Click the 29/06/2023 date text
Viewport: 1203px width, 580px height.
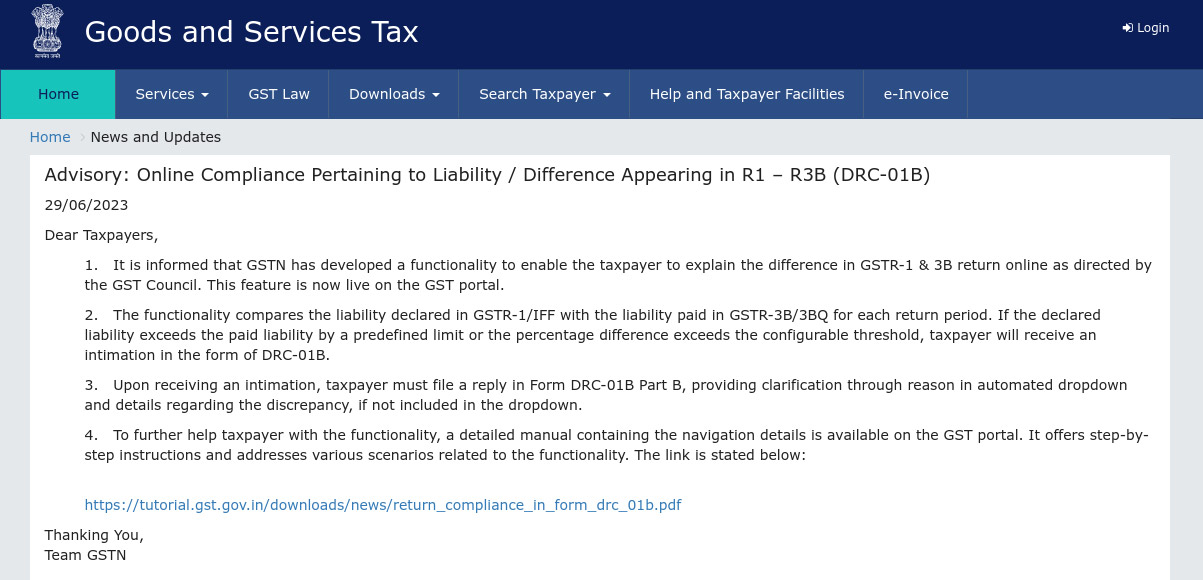86,205
